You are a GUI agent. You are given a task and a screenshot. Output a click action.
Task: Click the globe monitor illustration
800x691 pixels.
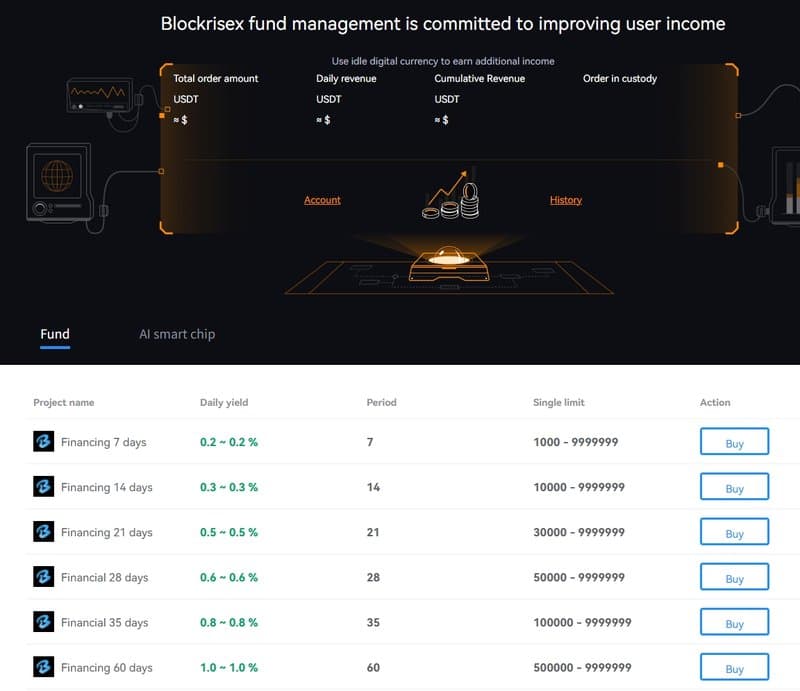tap(59, 182)
